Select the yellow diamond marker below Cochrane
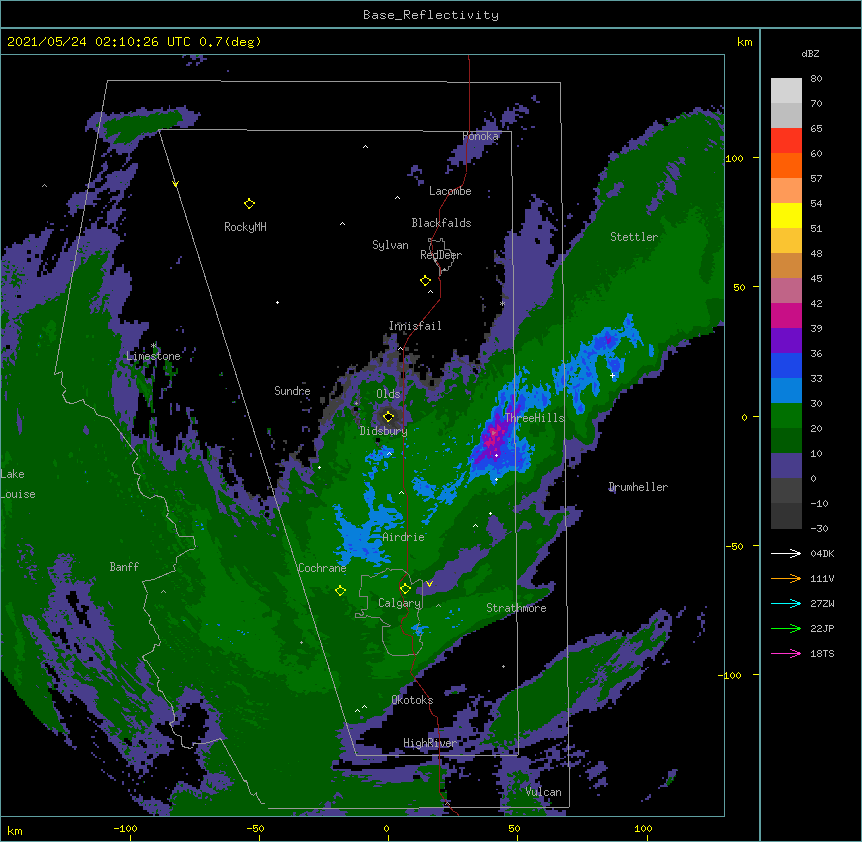862x842 pixels. (340, 591)
